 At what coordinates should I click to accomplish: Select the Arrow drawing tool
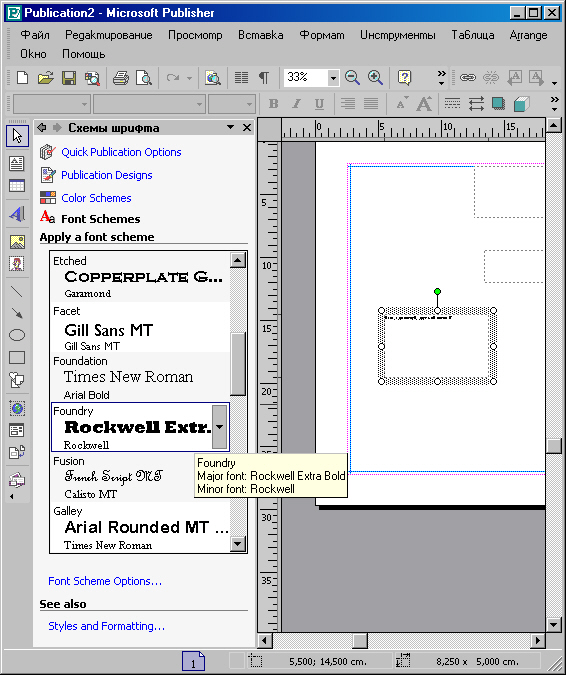coord(17,313)
